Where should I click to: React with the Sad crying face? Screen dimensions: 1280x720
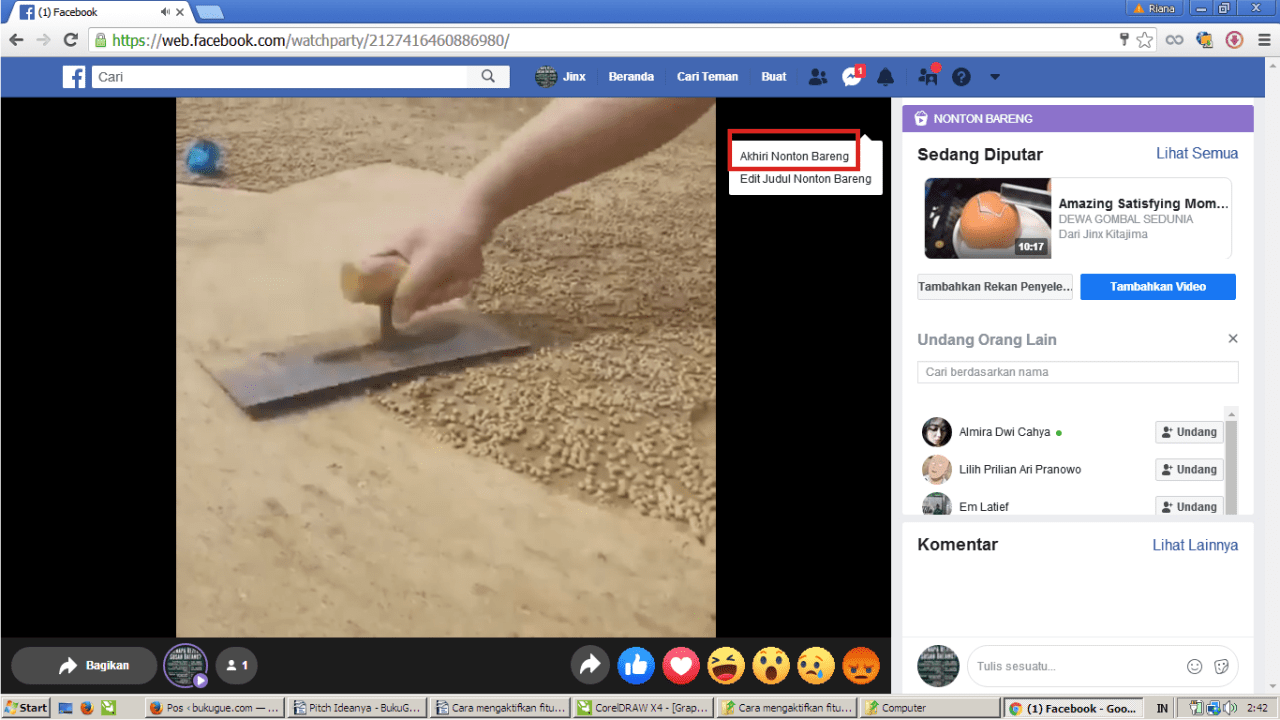coord(816,665)
